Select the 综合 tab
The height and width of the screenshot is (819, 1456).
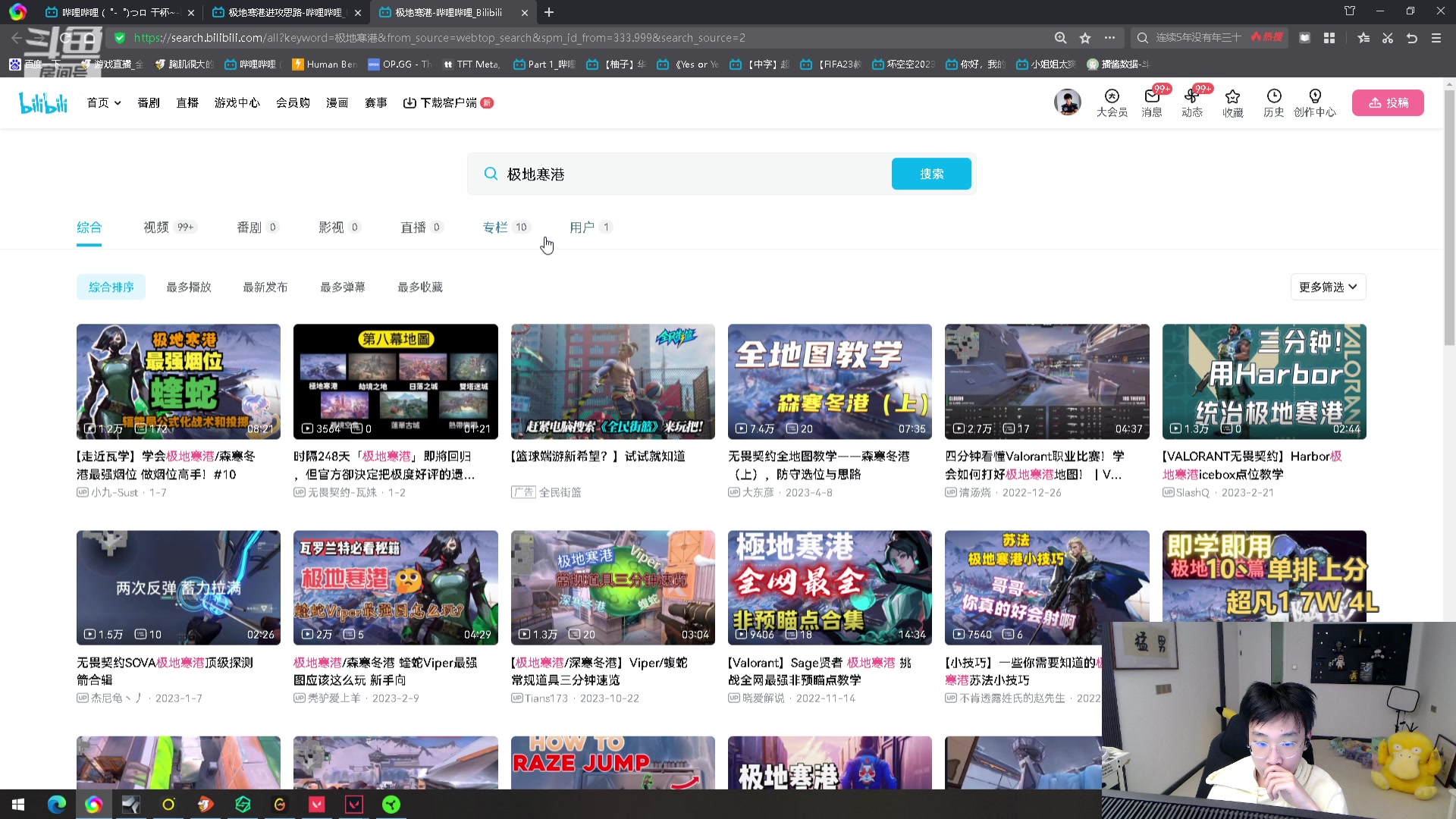pyautogui.click(x=89, y=227)
